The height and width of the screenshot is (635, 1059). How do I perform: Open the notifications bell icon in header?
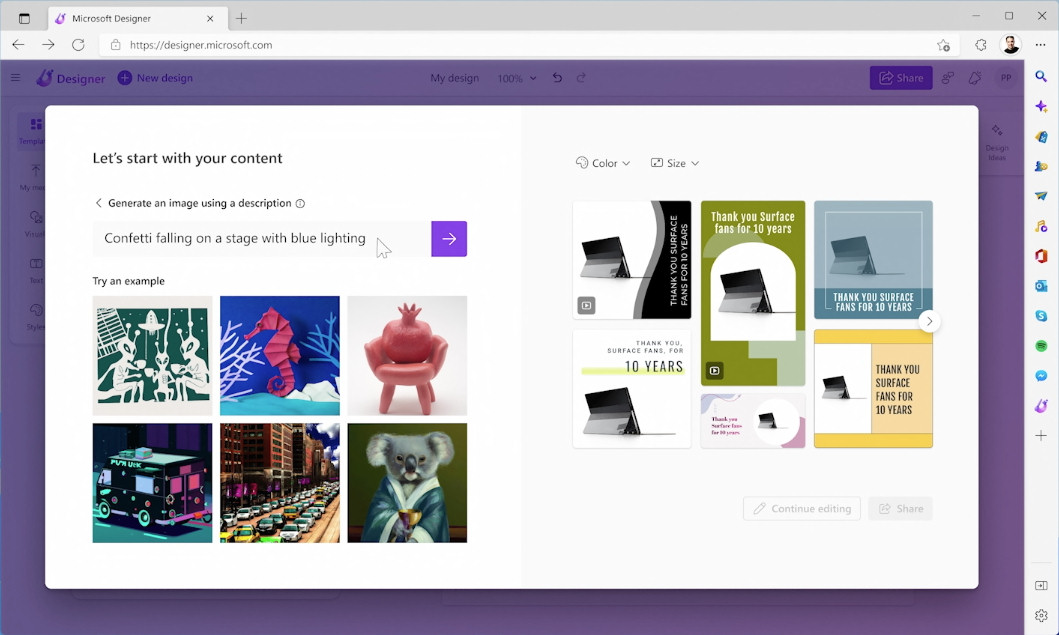(975, 78)
